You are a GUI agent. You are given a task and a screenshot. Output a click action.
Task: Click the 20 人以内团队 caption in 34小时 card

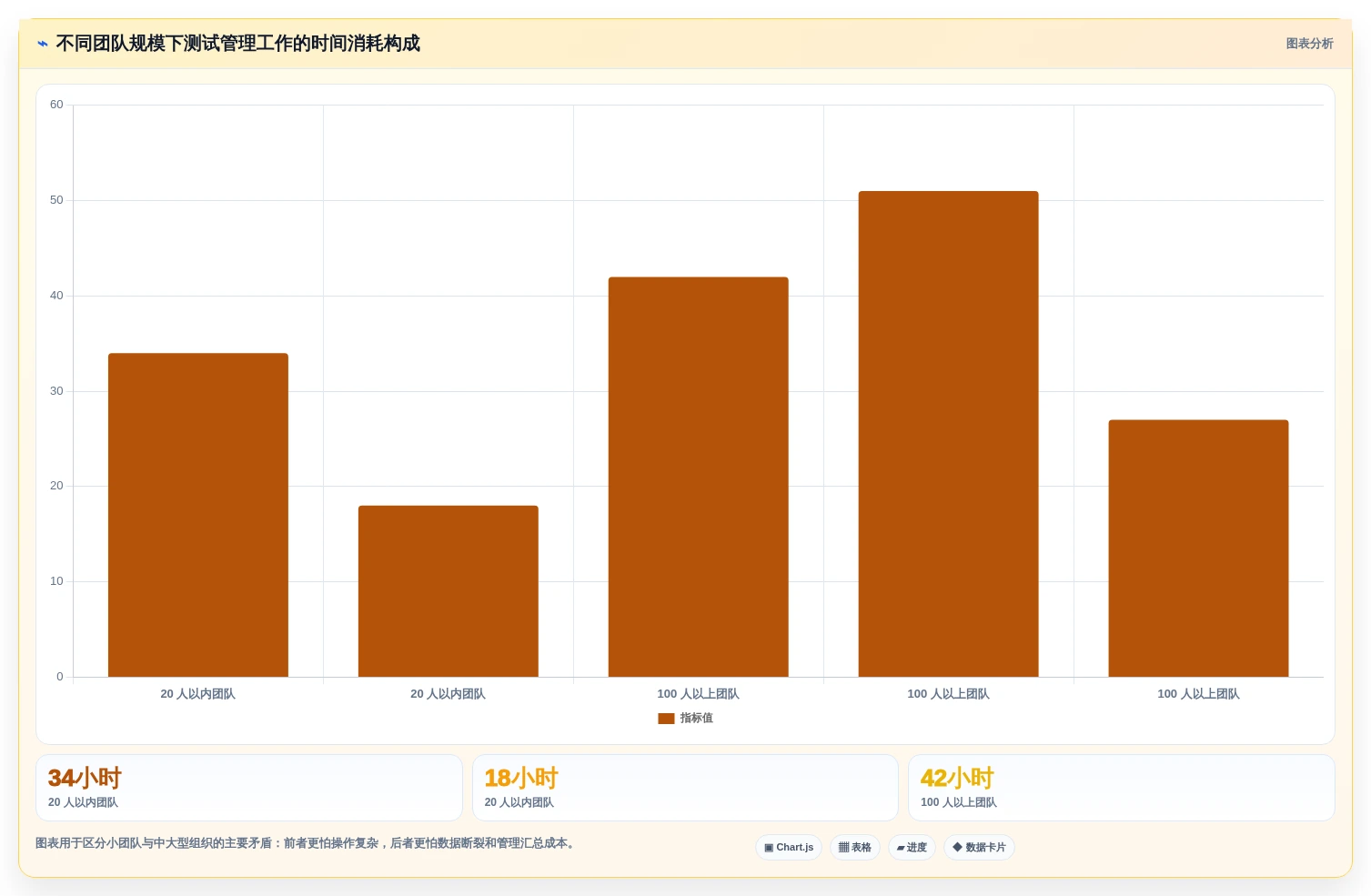[x=83, y=802]
